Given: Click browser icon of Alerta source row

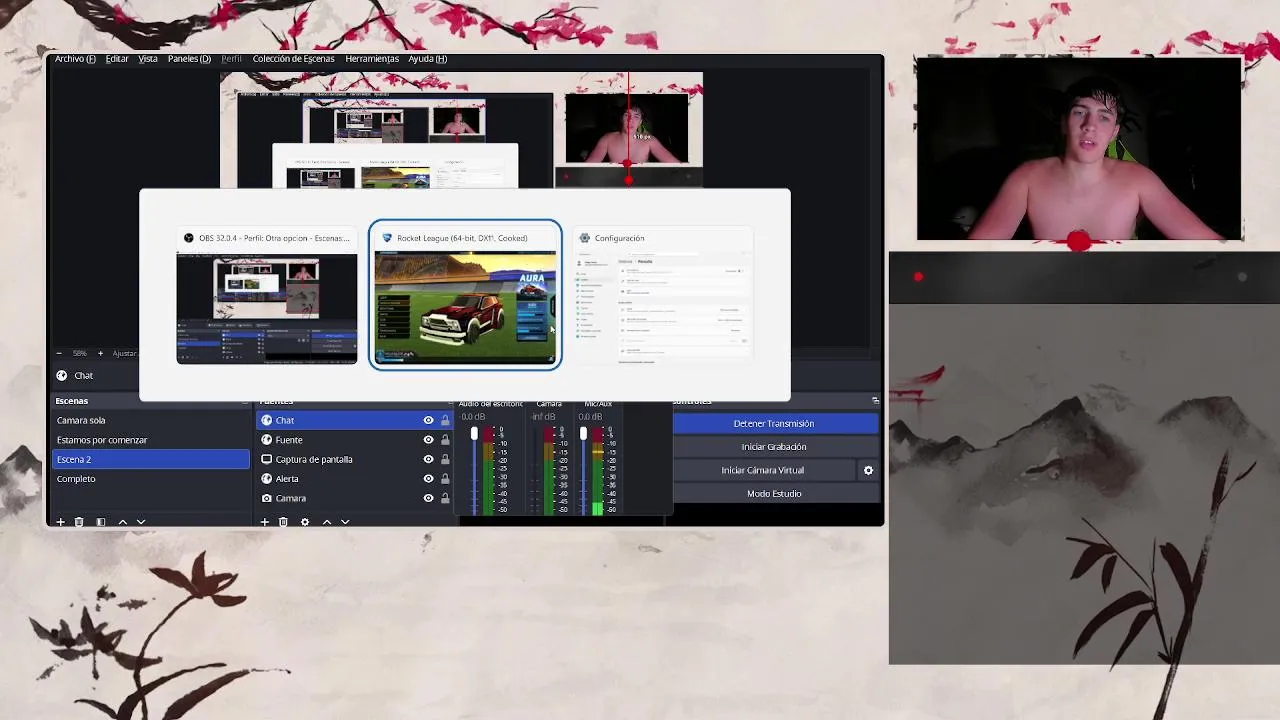Looking at the screenshot, I should (267, 479).
